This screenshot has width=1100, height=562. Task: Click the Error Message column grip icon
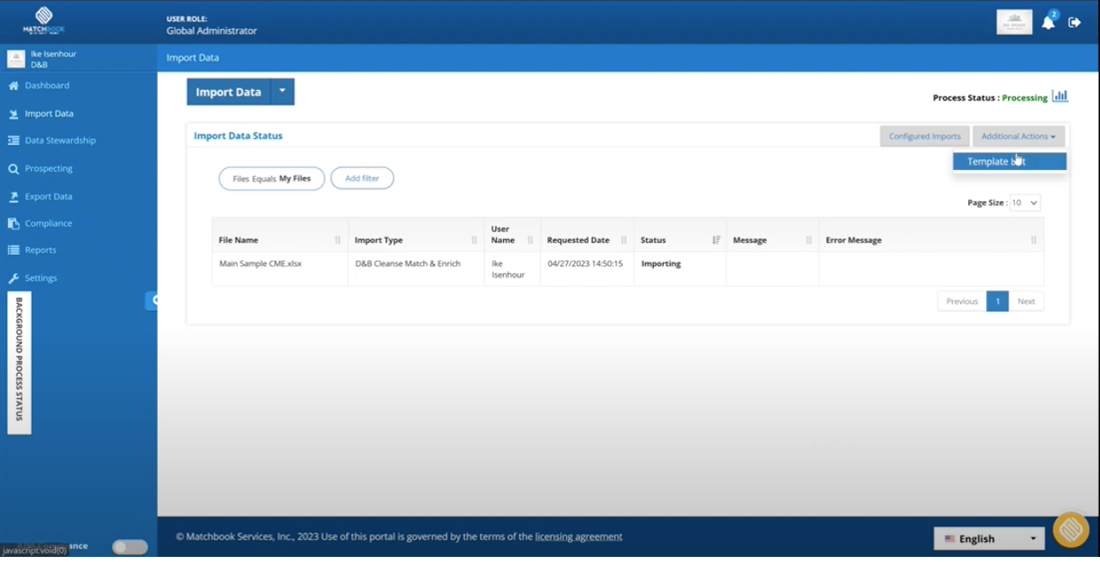[x=1033, y=240]
